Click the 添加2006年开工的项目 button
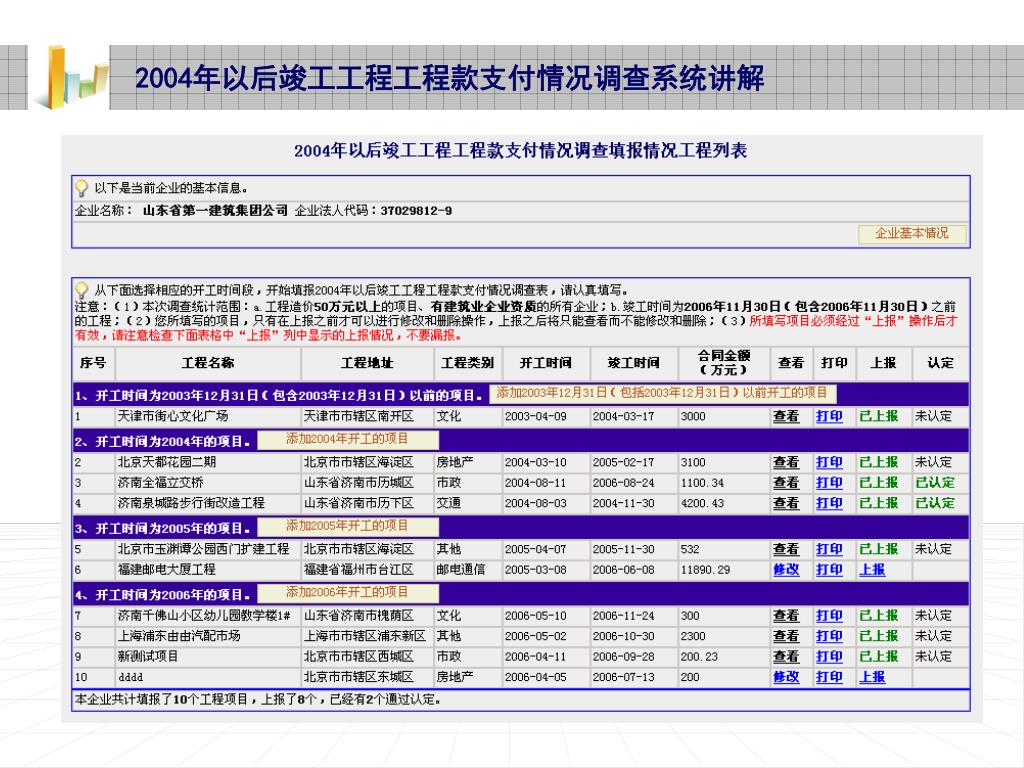This screenshot has height=768, width=1024. click(x=347, y=593)
